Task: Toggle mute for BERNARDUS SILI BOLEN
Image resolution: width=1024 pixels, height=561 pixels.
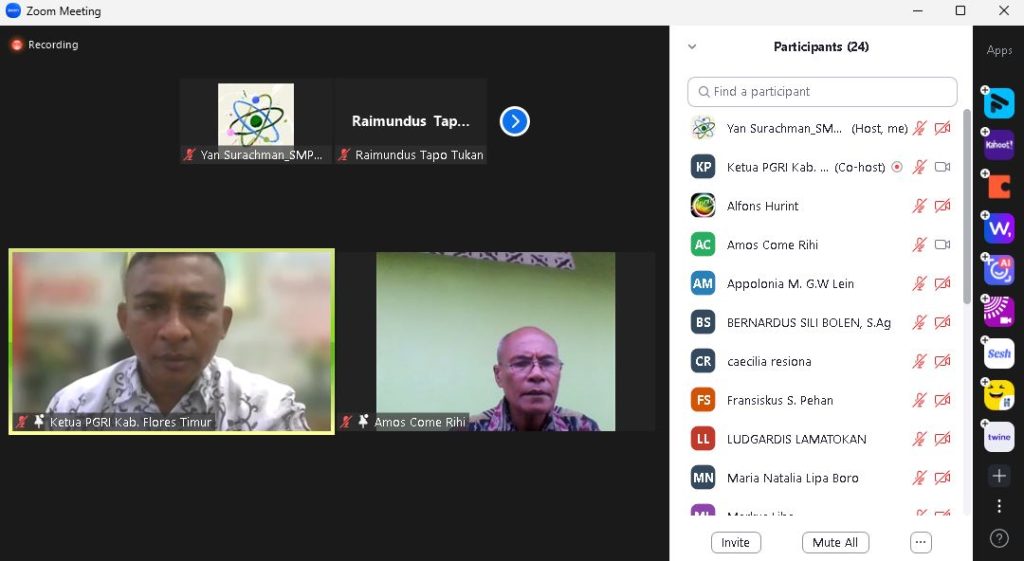Action: 919,323
